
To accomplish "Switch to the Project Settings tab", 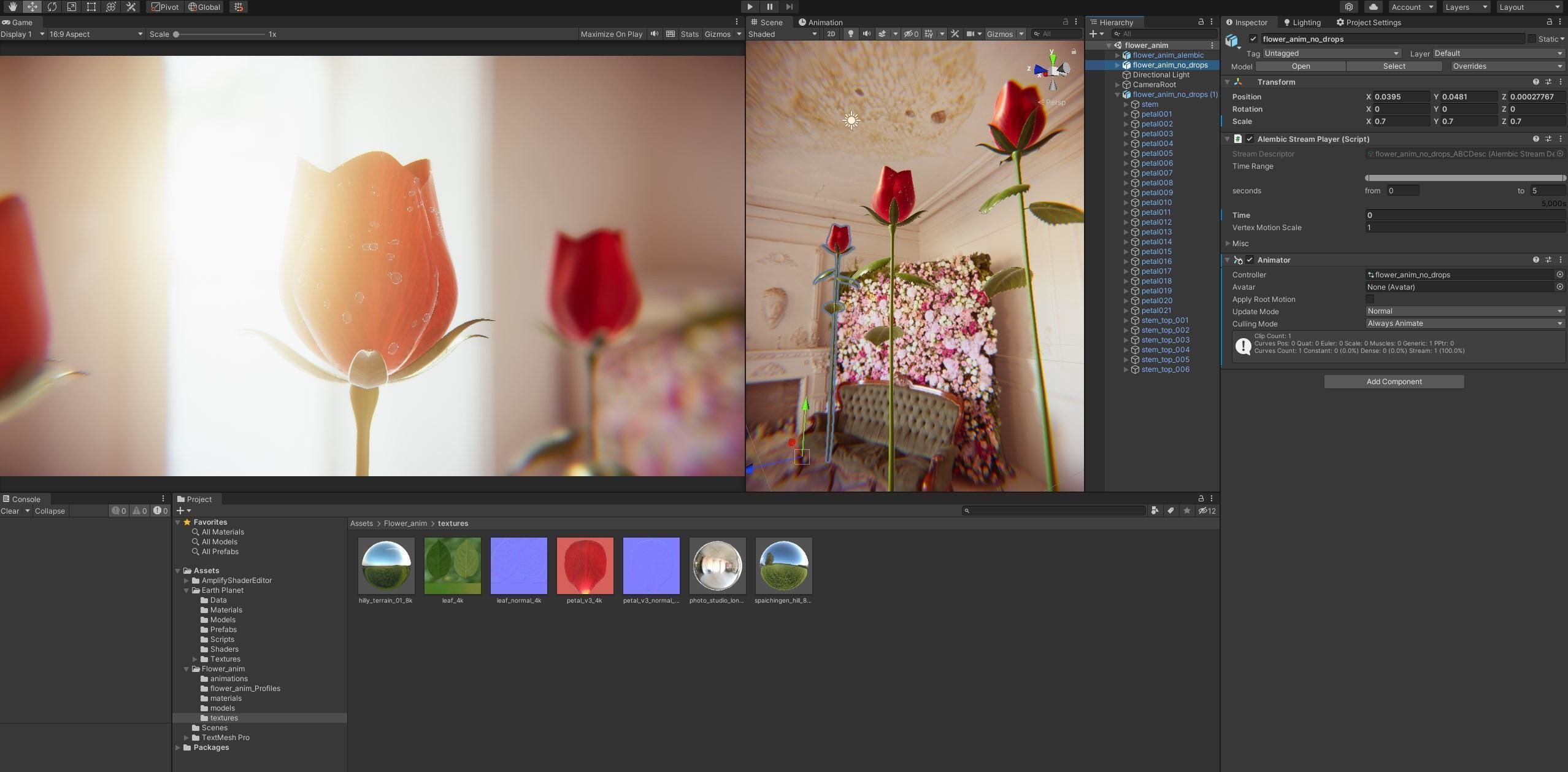I will [x=1369, y=22].
